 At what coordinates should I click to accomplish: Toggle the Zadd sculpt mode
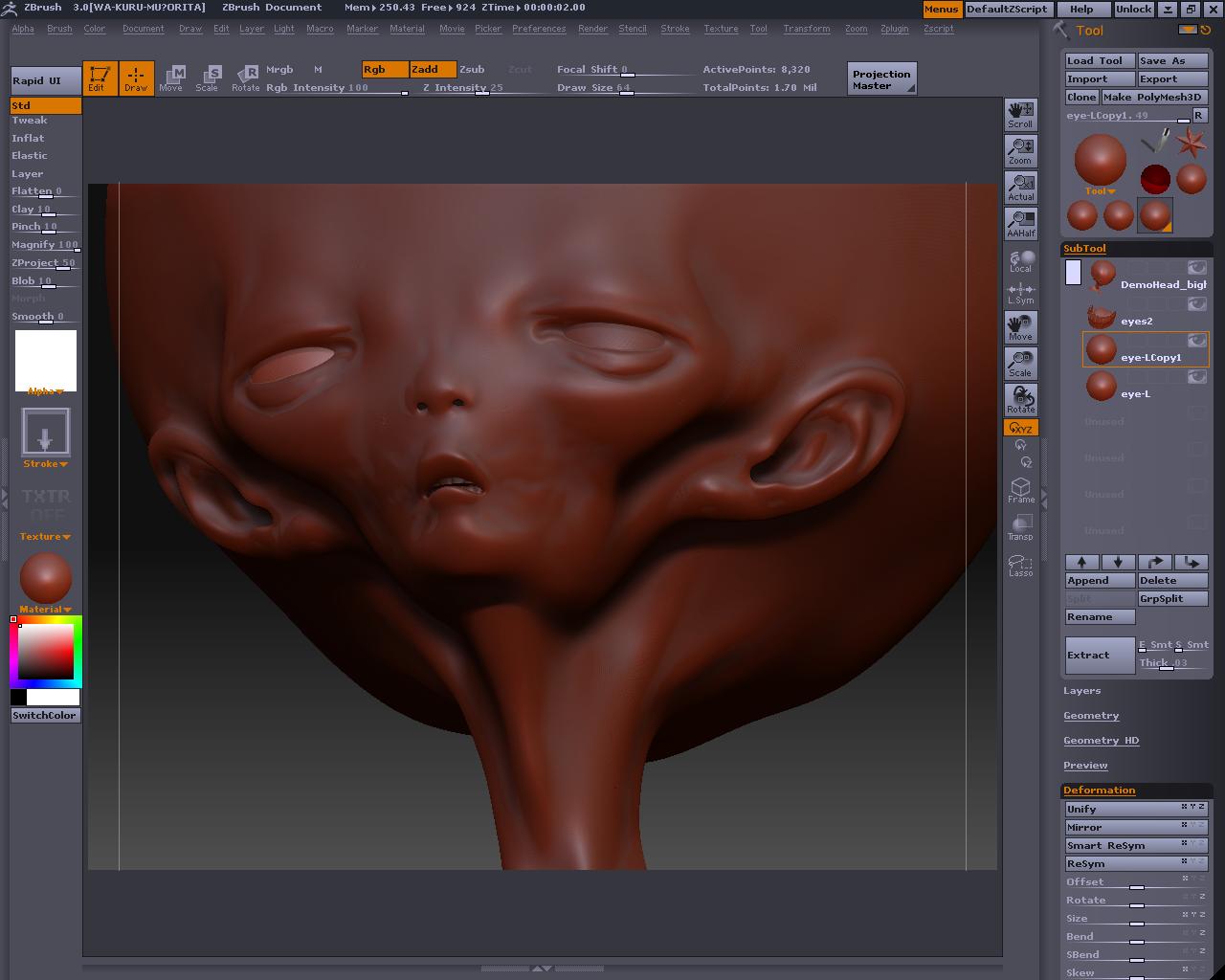(x=433, y=69)
